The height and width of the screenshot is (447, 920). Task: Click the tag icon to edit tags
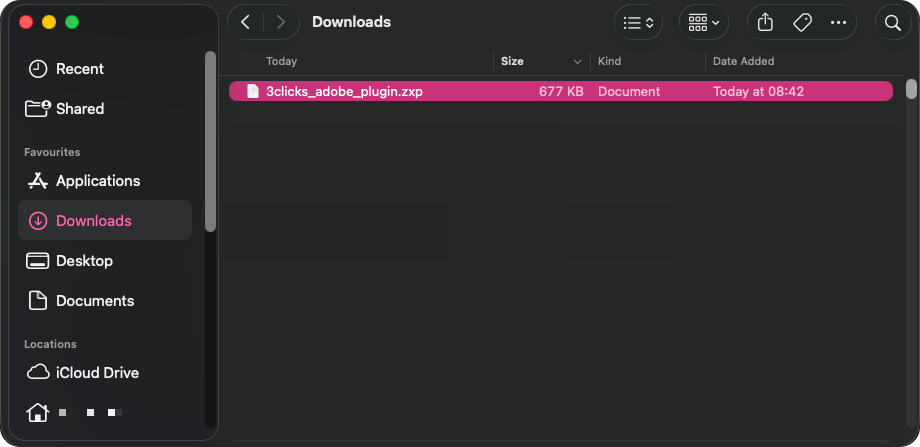point(801,22)
